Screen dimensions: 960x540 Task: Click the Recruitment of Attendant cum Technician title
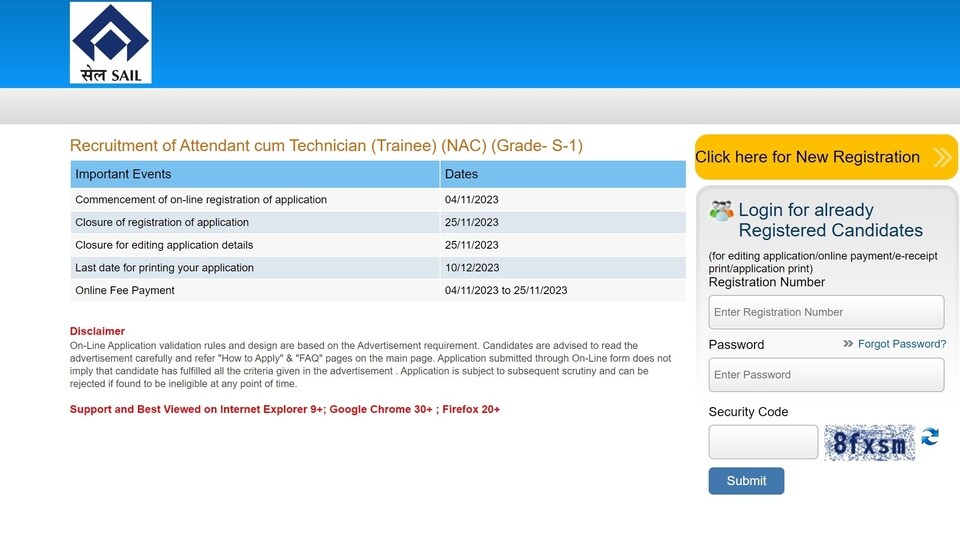(x=326, y=146)
